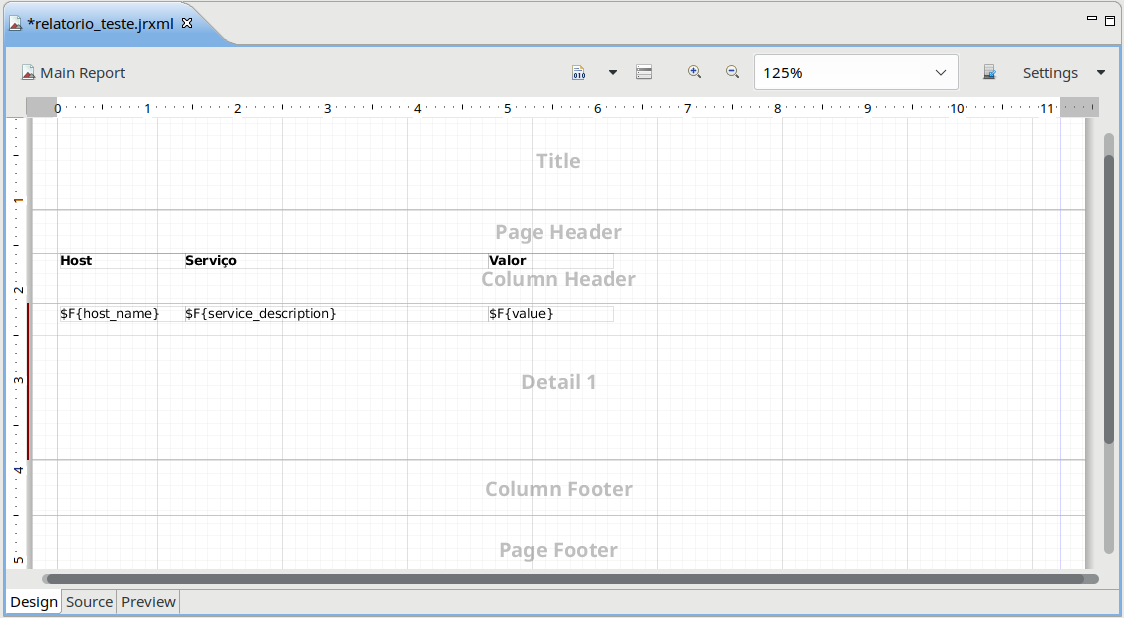Zoom in with the magnifier plus icon
This screenshot has width=1124, height=618.
click(x=694, y=72)
